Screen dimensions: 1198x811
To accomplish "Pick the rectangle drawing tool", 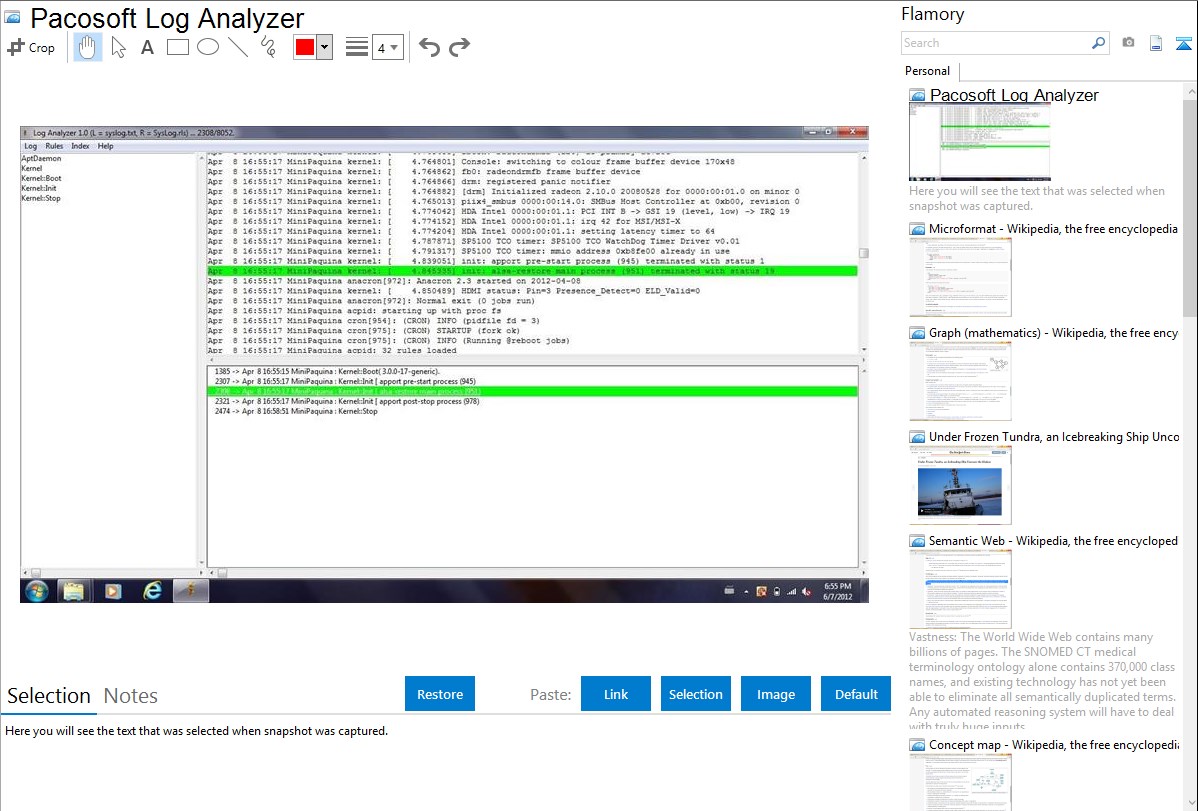I will [177, 47].
